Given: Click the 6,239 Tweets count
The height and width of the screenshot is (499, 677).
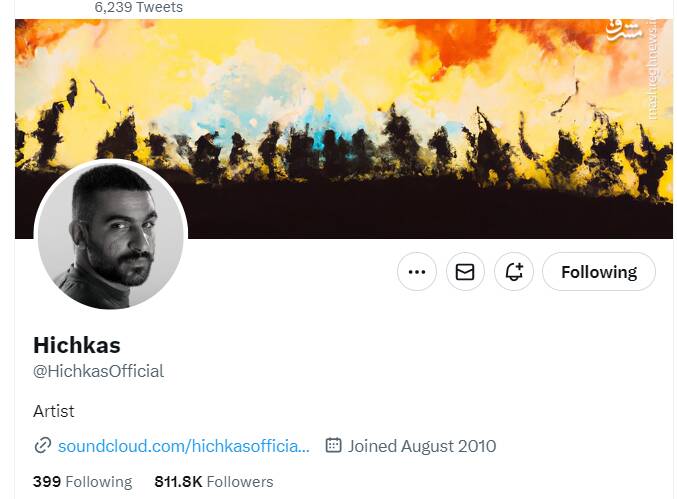Looking at the screenshot, I should click(x=139, y=7).
